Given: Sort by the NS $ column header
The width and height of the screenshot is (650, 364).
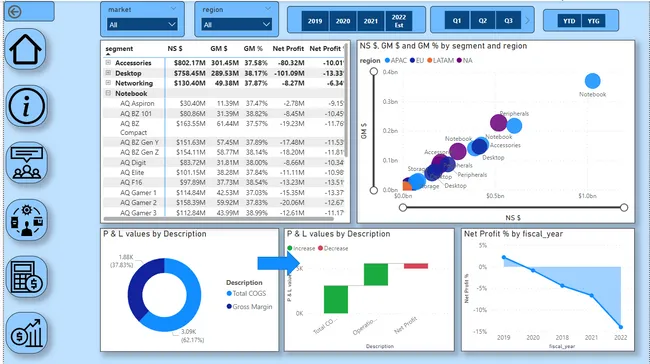Looking at the screenshot, I should 175,49.
